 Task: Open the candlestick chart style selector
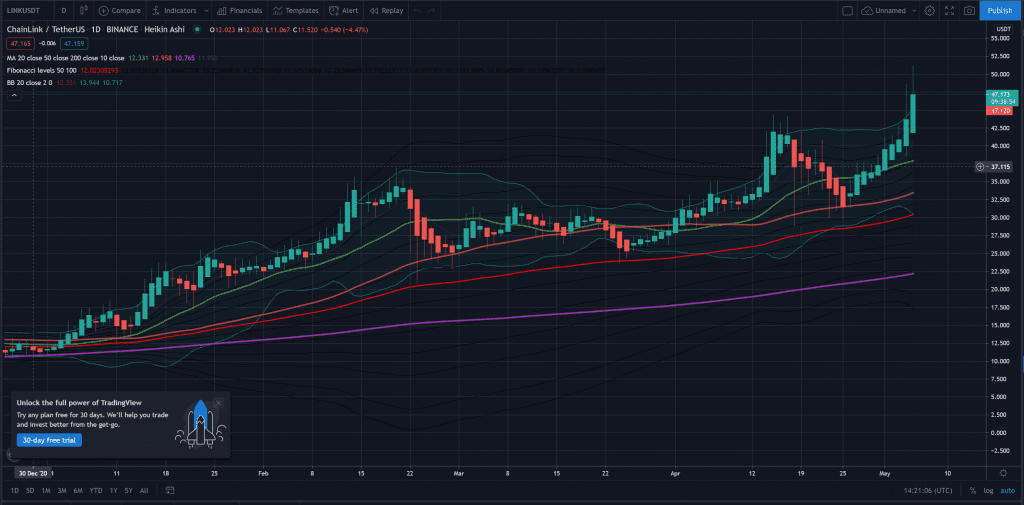(83, 10)
